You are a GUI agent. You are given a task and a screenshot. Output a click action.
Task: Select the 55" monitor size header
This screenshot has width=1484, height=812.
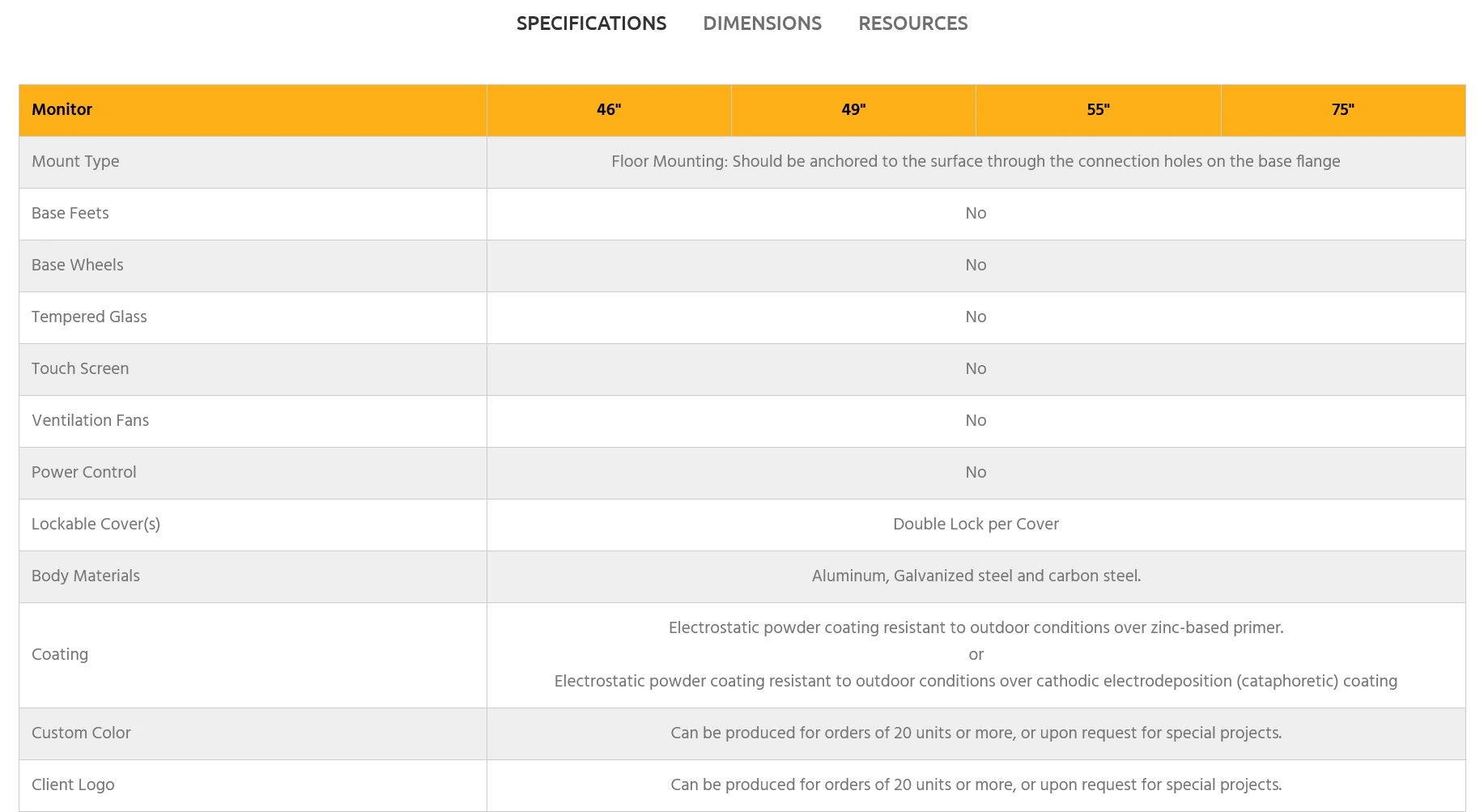[x=1098, y=109]
